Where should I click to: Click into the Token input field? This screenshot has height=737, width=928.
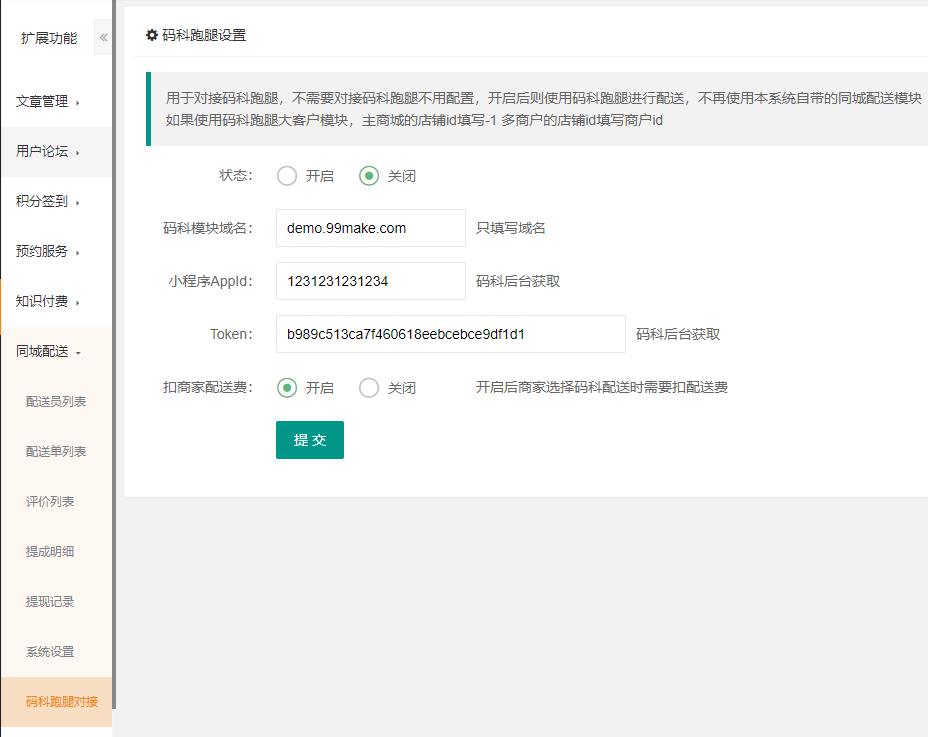[450, 334]
